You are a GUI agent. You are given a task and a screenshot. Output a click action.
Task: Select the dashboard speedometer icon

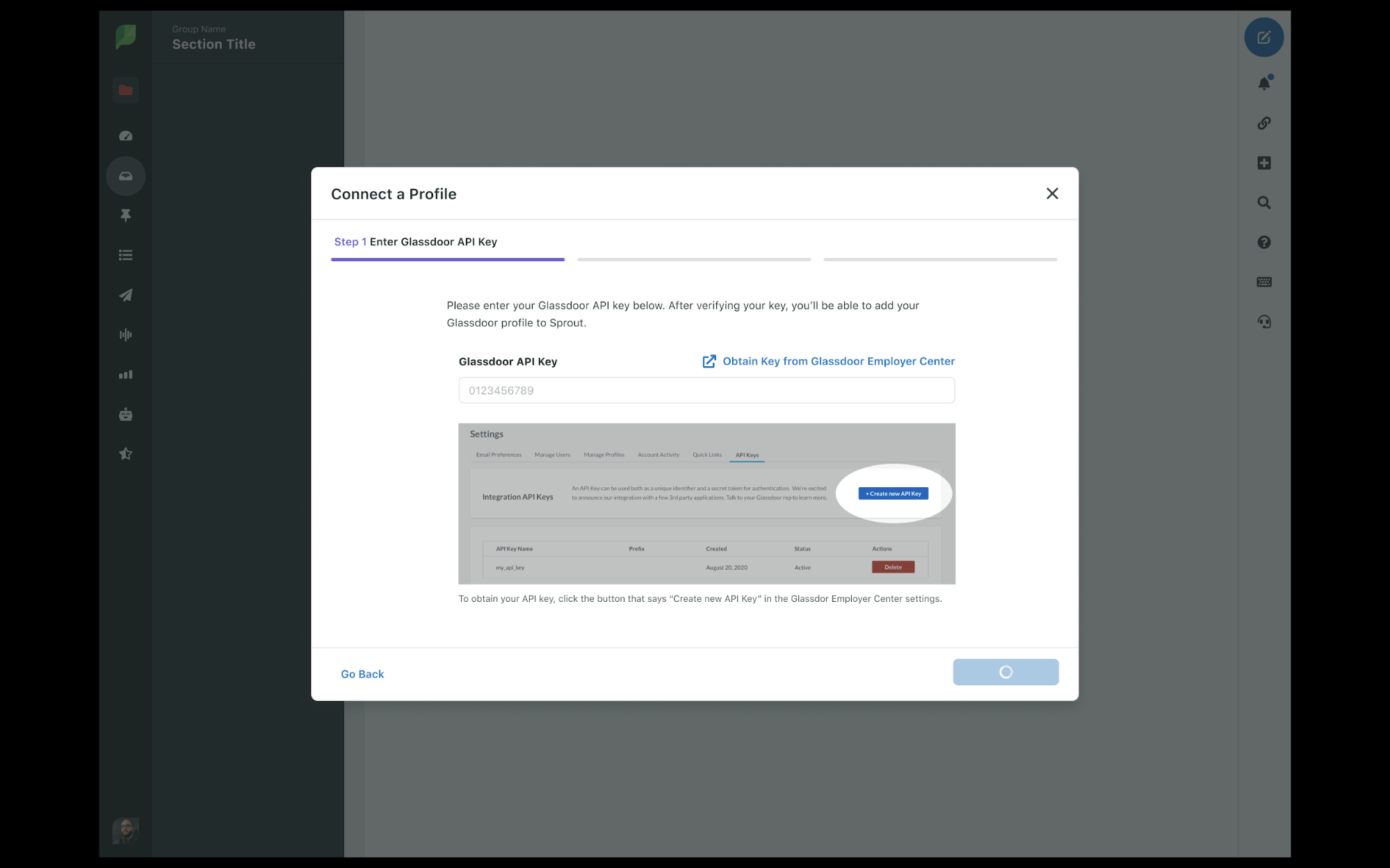tap(125, 135)
